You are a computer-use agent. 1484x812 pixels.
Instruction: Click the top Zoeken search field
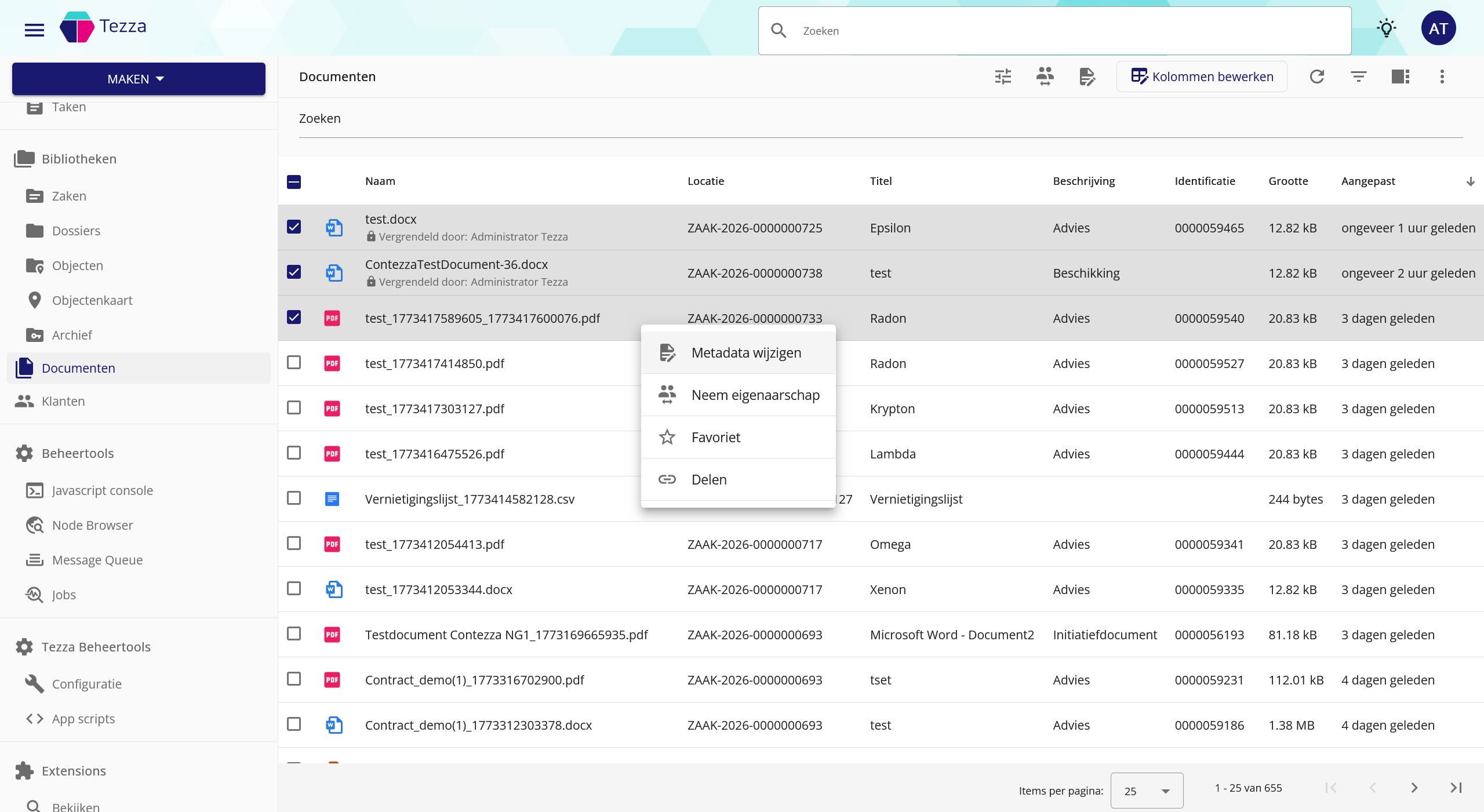[x=1054, y=31]
